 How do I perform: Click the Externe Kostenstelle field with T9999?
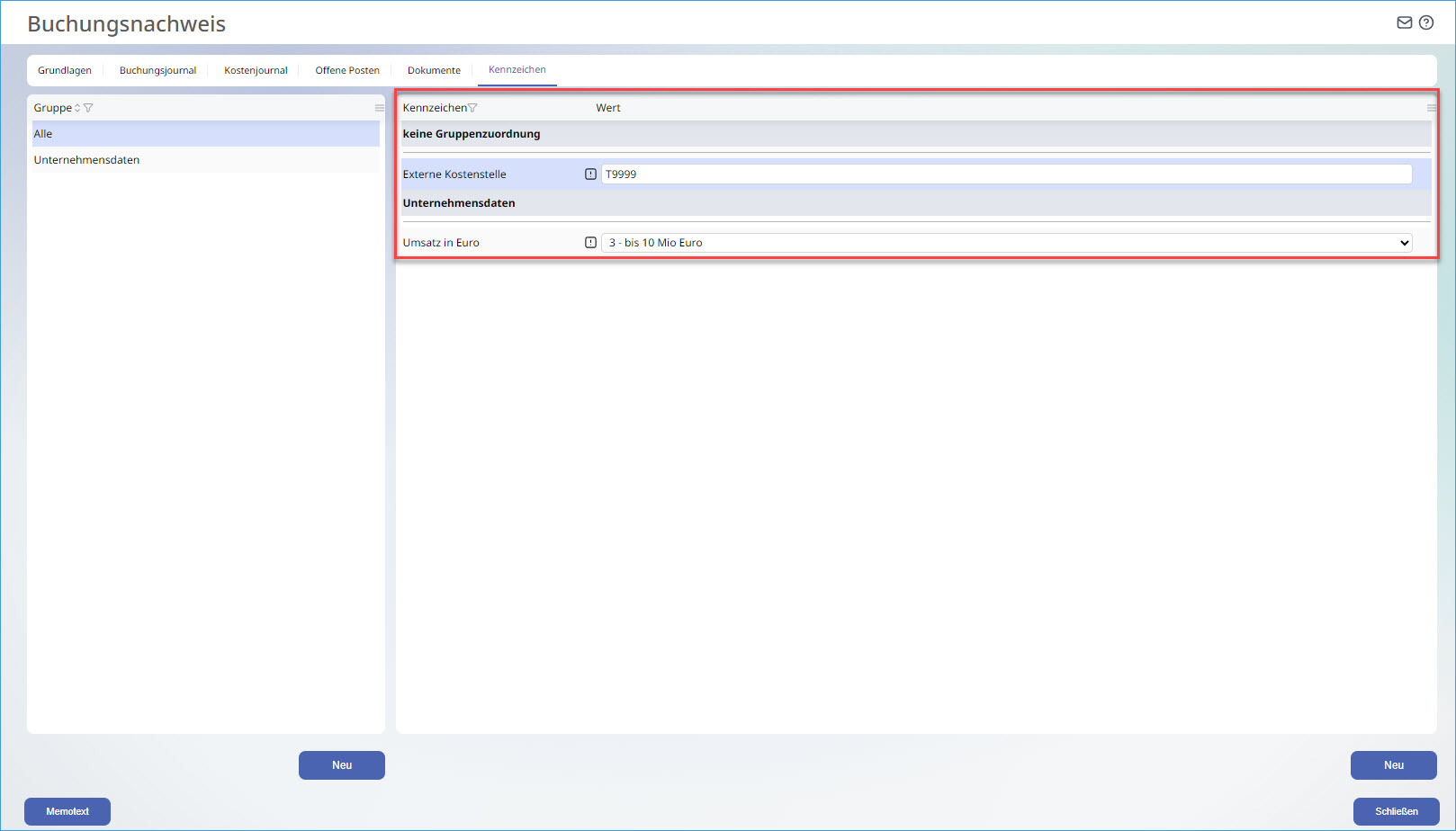pyautogui.click(x=1005, y=174)
